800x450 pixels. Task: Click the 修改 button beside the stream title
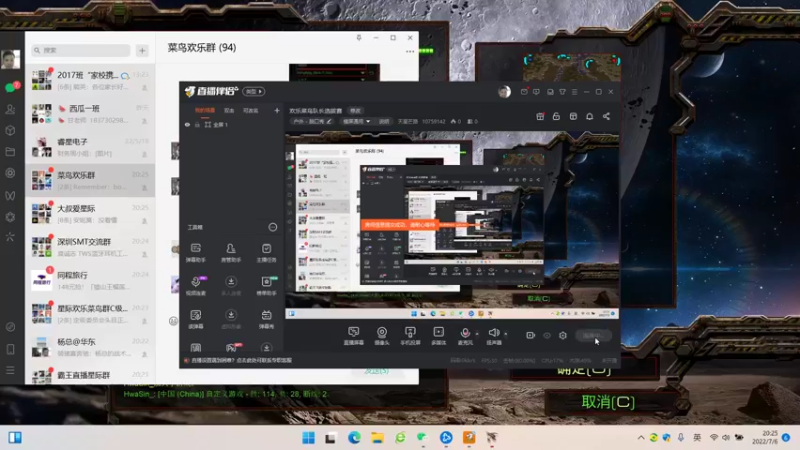point(356,111)
